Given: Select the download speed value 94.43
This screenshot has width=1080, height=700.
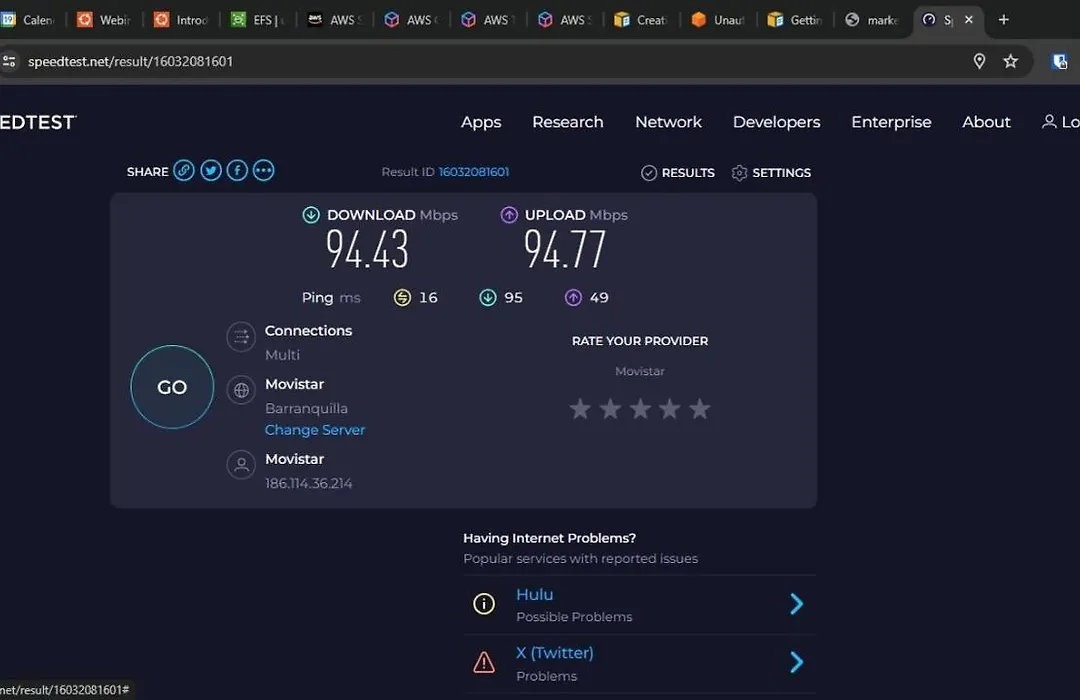Looking at the screenshot, I should pyautogui.click(x=367, y=249).
